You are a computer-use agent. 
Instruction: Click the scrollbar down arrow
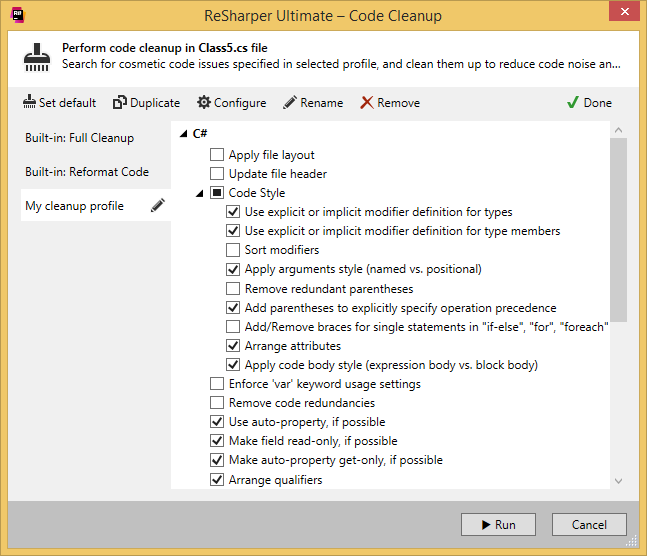click(619, 481)
